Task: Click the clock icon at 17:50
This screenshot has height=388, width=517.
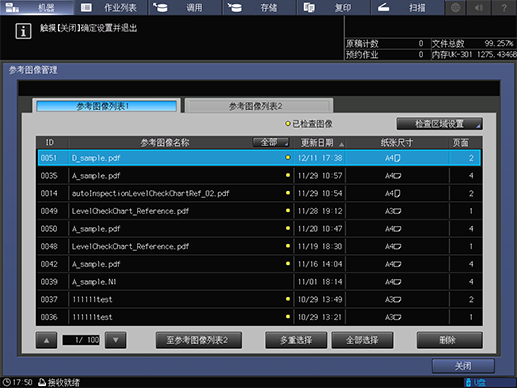Action: pos(6,382)
